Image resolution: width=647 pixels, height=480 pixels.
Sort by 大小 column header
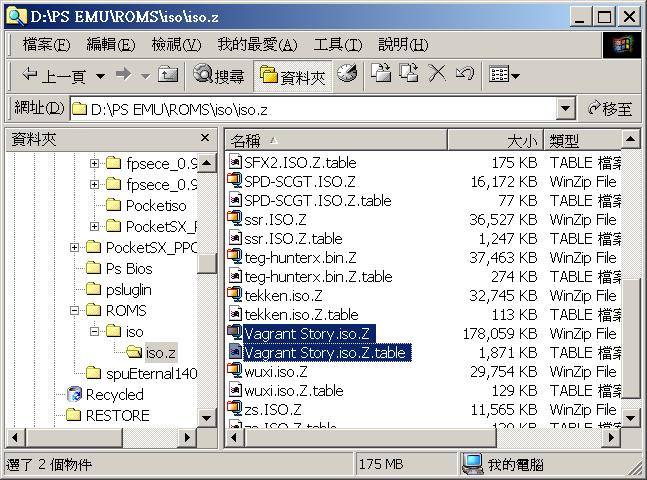pyautogui.click(x=496, y=140)
